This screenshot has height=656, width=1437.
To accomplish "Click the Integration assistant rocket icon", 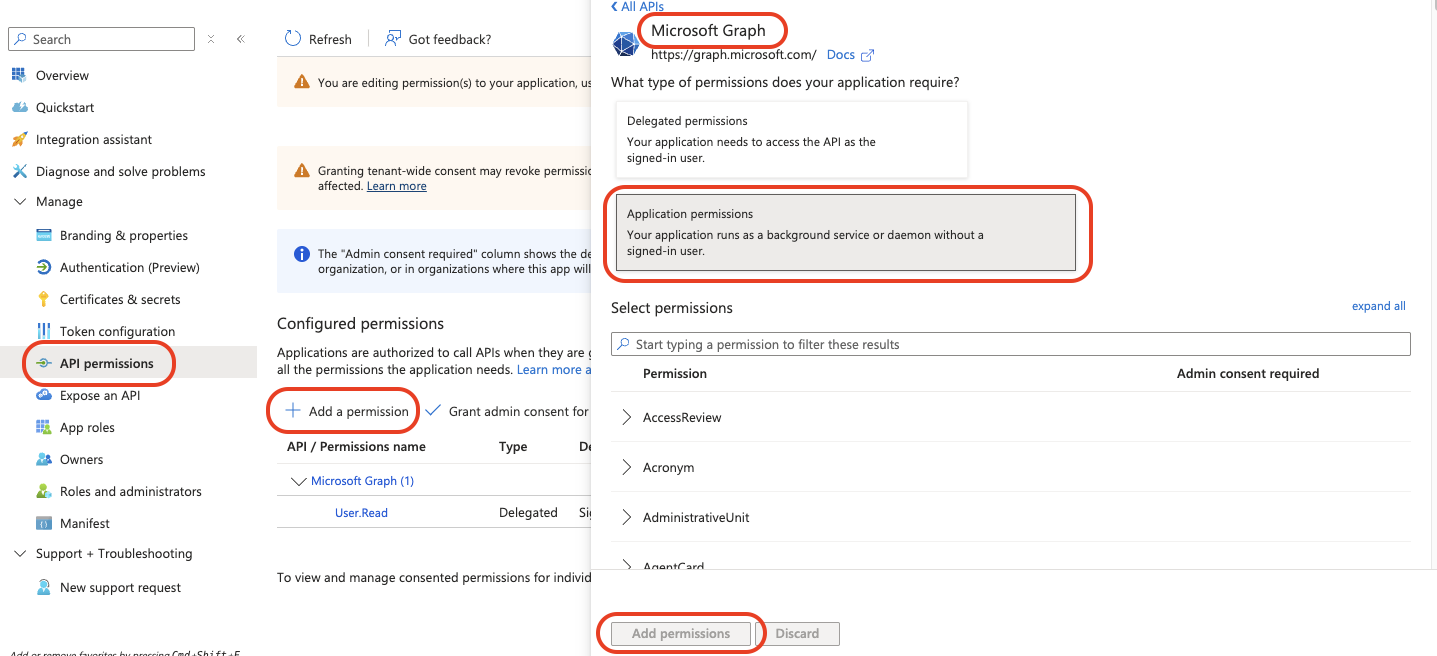I will [19, 139].
